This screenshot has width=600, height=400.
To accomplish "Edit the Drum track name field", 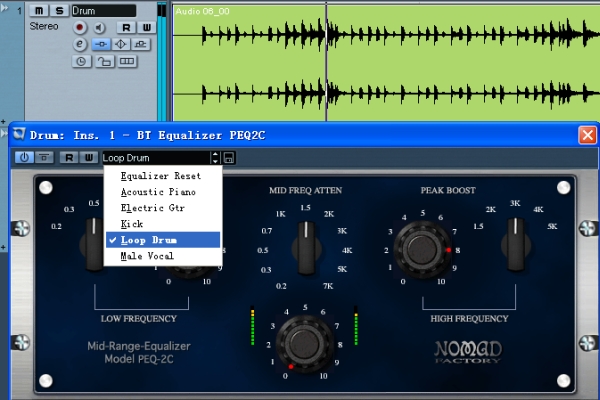I will point(104,11).
